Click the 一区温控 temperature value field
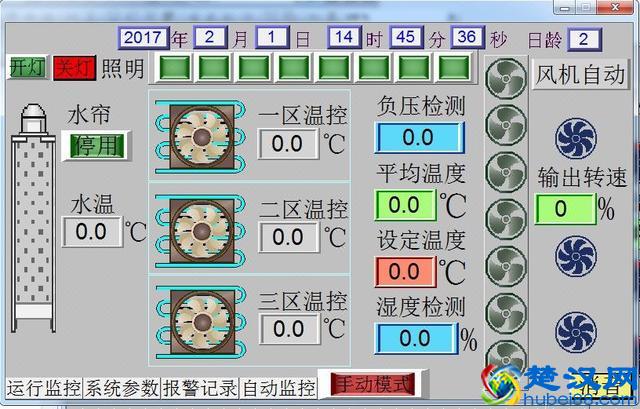This screenshot has height=409, width=640. (288, 144)
